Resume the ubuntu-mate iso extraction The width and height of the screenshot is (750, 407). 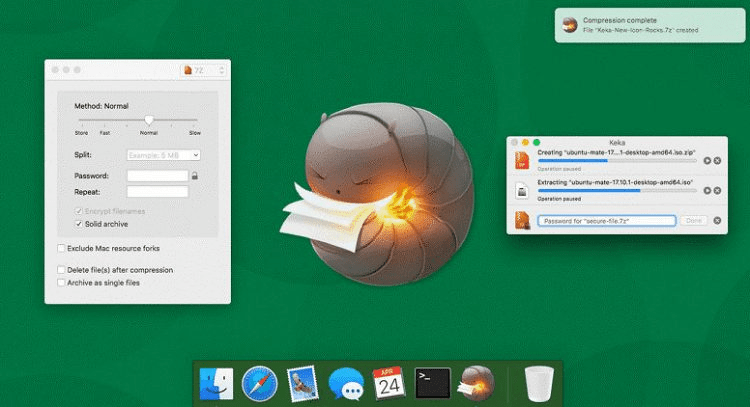click(x=707, y=190)
